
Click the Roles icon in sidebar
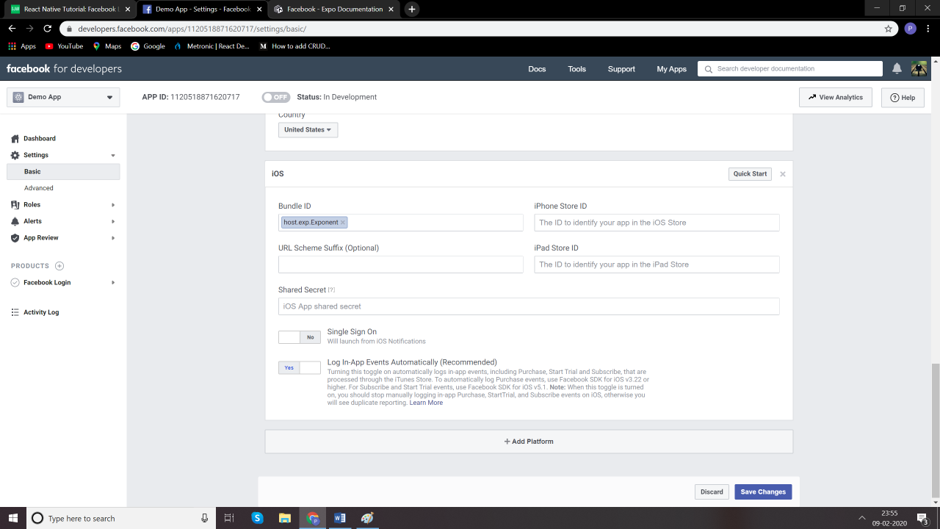pos(15,205)
